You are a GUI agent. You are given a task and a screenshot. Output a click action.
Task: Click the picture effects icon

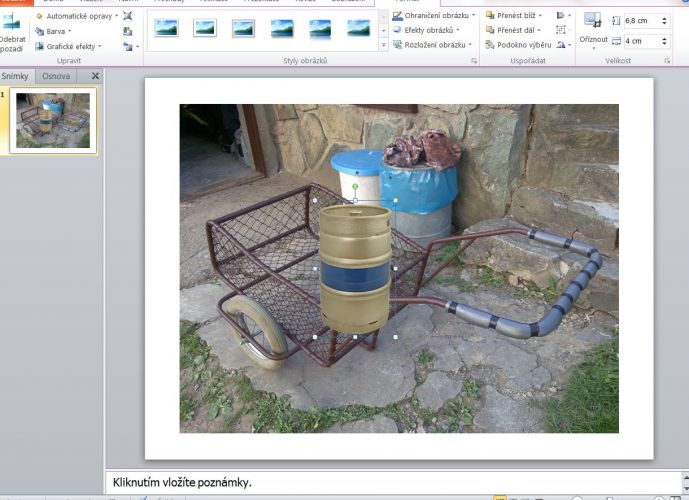pos(397,30)
